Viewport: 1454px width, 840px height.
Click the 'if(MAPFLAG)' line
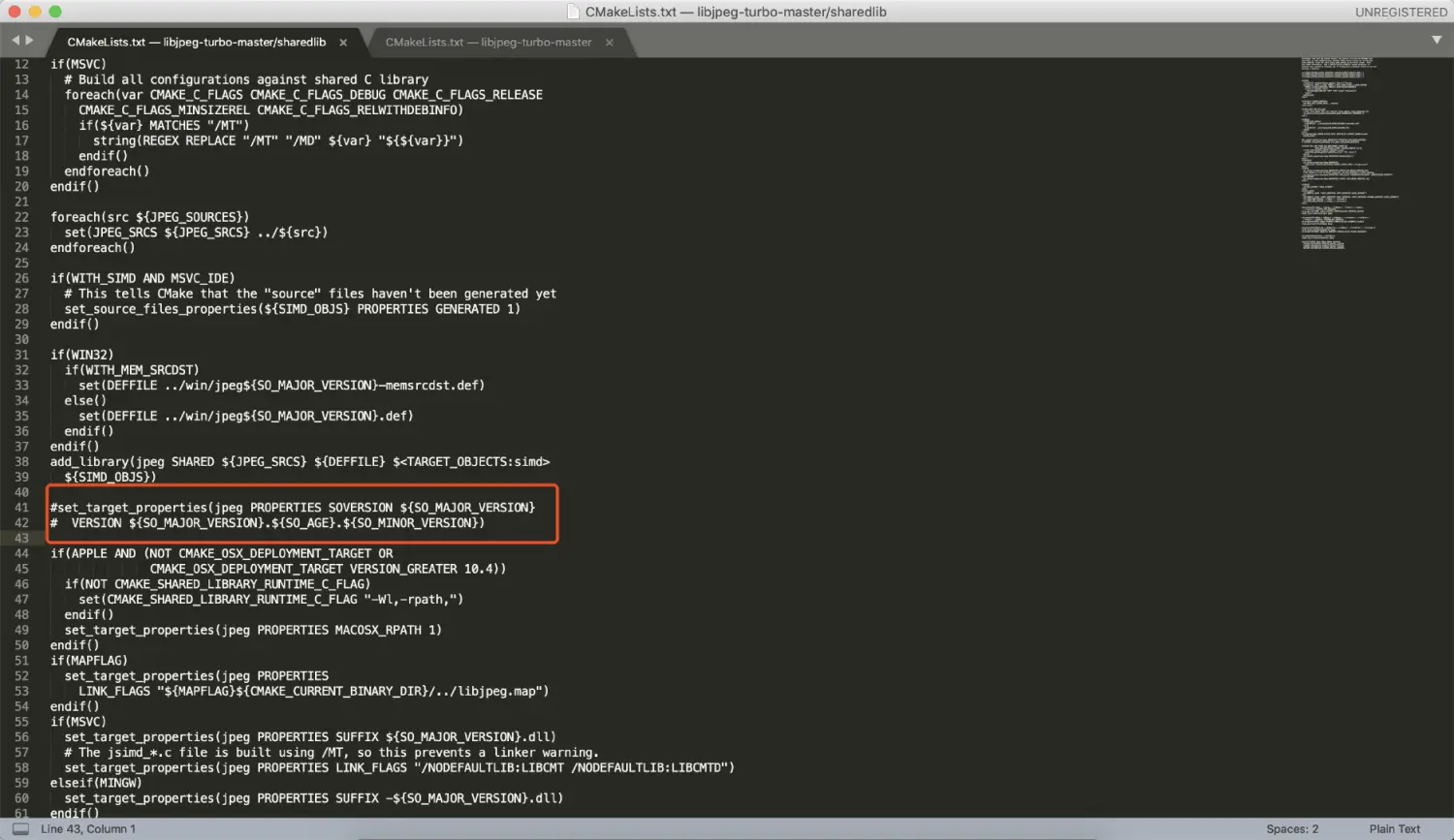[x=89, y=661]
